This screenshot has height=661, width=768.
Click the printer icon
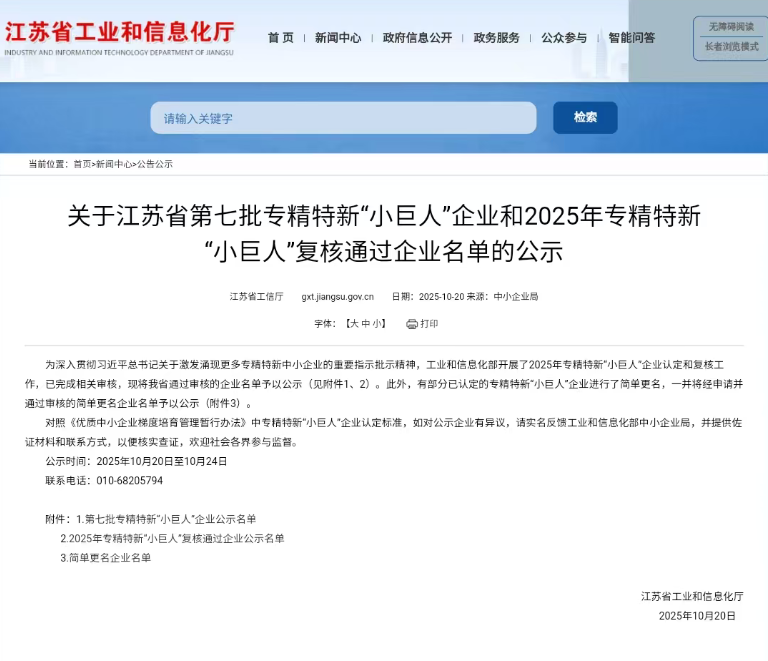pyautogui.click(x=412, y=324)
